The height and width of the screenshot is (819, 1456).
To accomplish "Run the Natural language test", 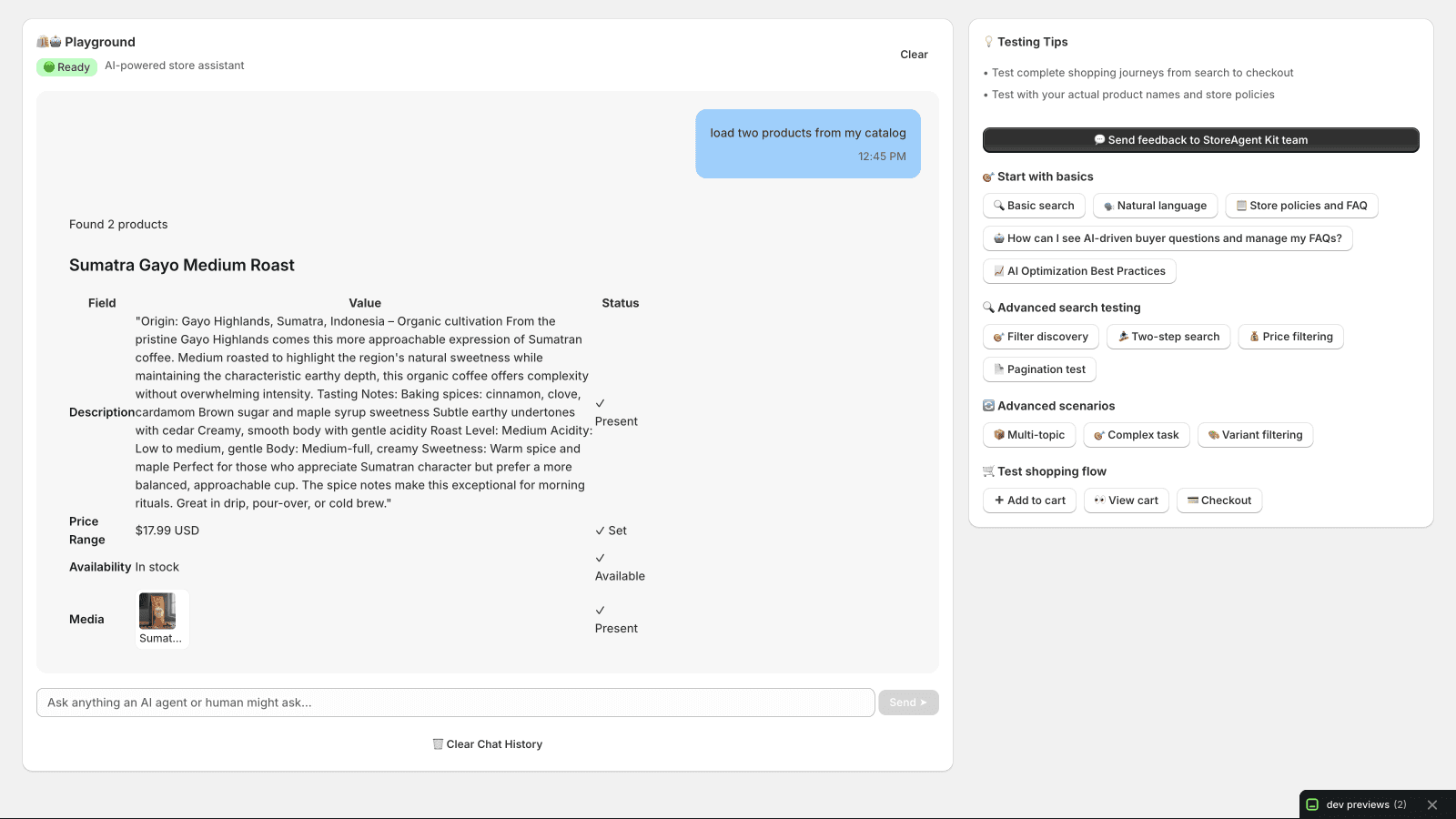I will [x=1155, y=206].
